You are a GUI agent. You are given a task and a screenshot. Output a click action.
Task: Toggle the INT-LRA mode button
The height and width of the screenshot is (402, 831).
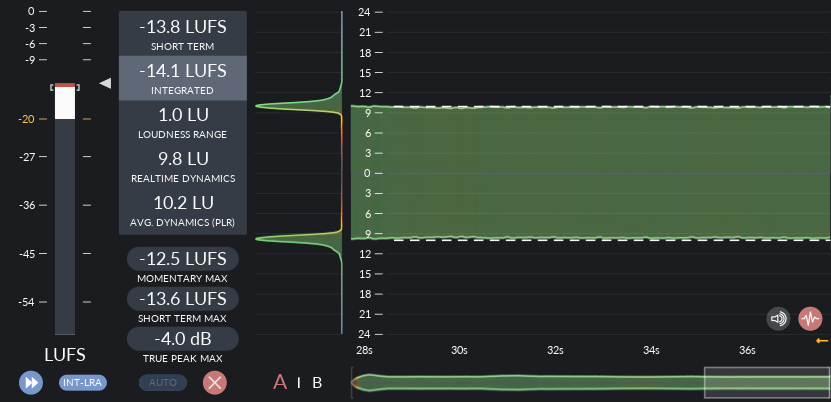(83, 382)
